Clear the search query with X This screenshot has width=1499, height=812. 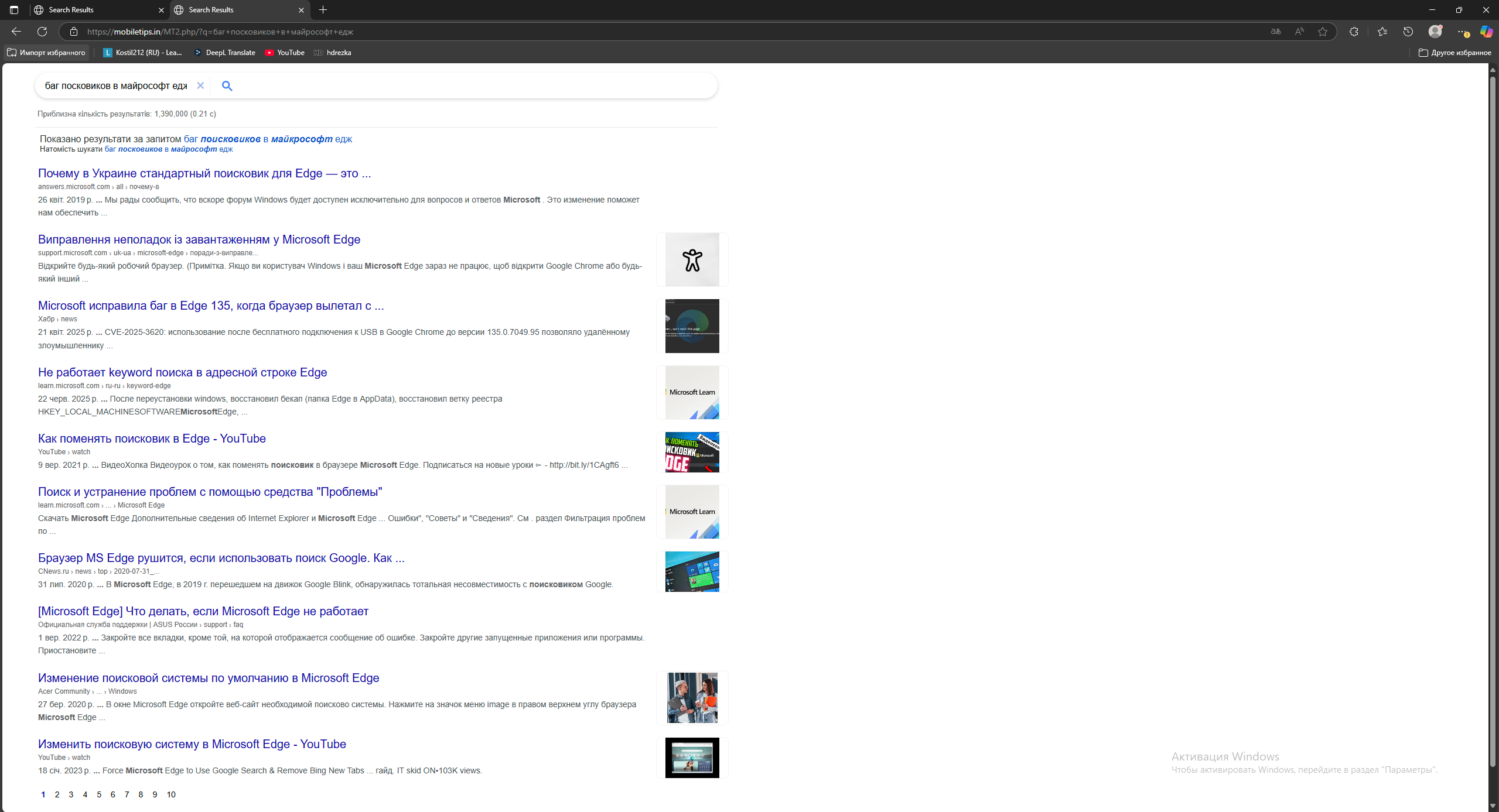(200, 85)
